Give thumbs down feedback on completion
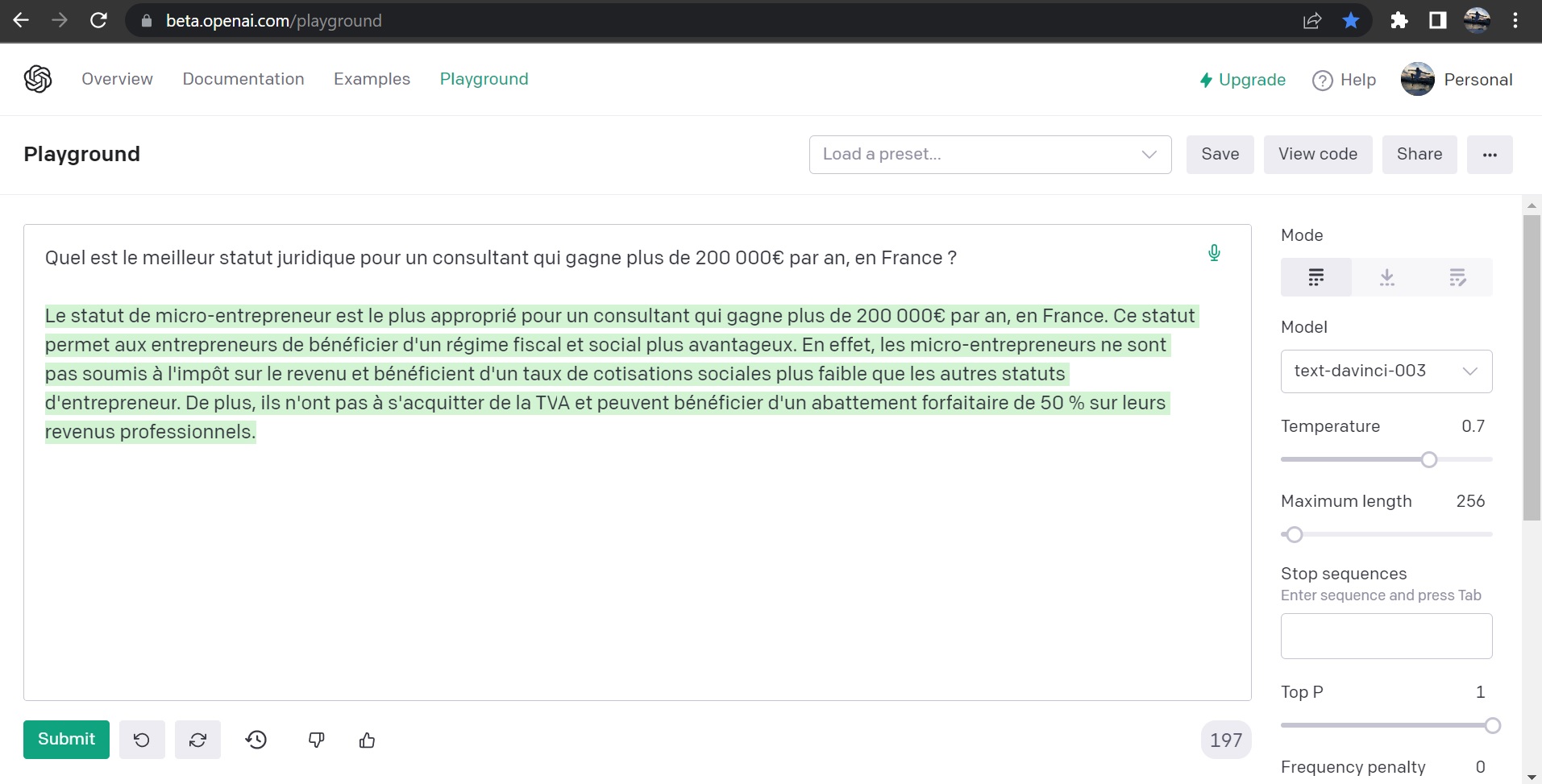 [317, 740]
